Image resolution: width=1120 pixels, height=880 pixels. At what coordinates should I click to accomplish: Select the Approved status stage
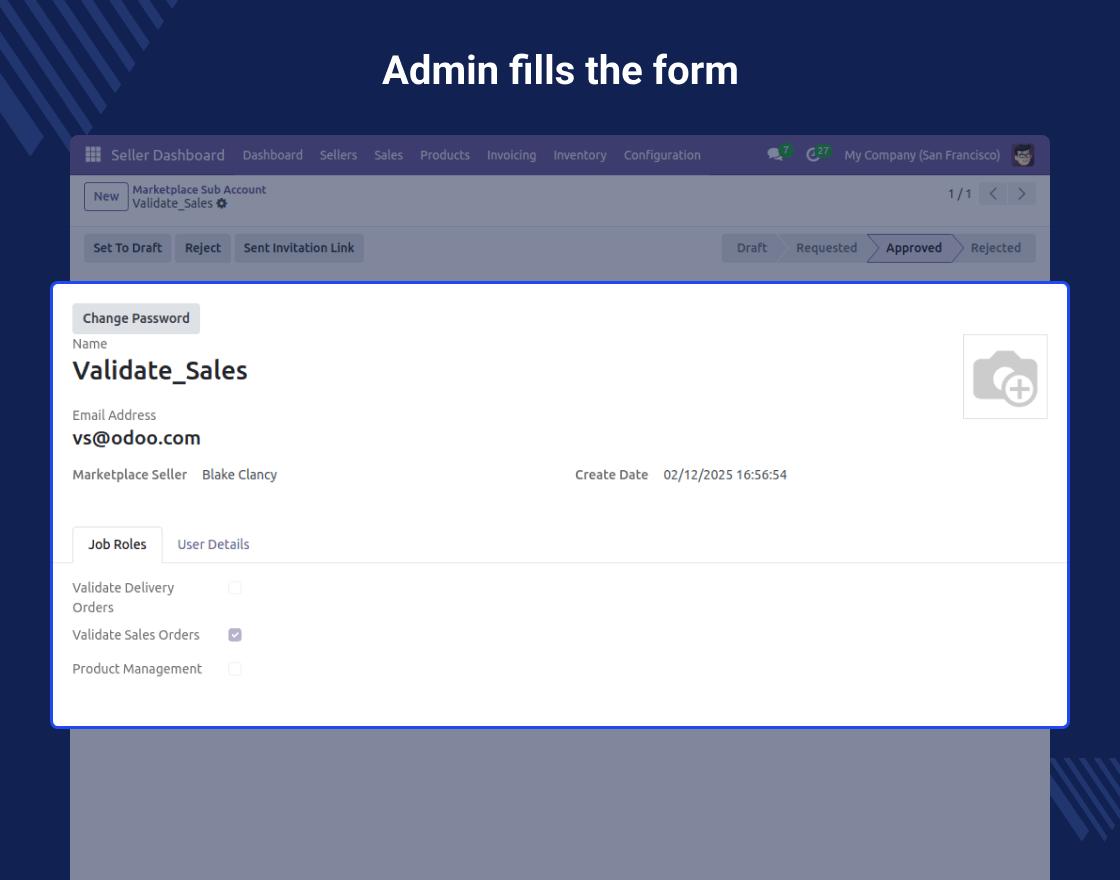(914, 248)
